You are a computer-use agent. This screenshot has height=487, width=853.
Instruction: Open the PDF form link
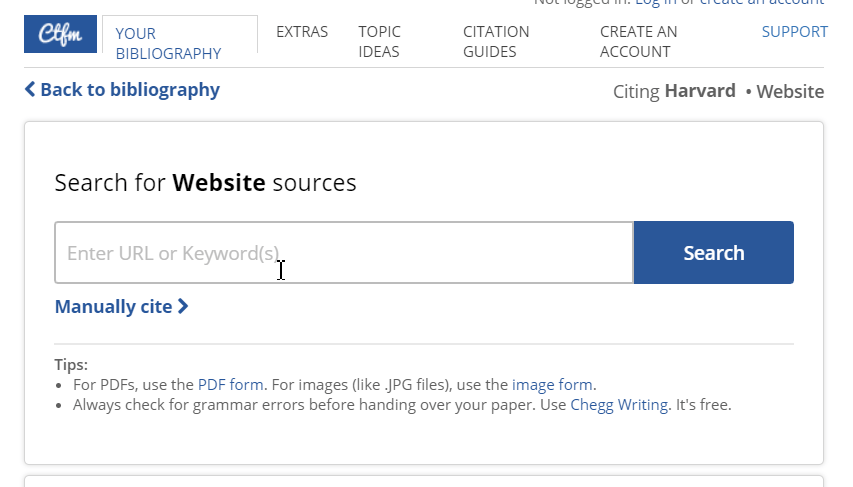click(231, 385)
